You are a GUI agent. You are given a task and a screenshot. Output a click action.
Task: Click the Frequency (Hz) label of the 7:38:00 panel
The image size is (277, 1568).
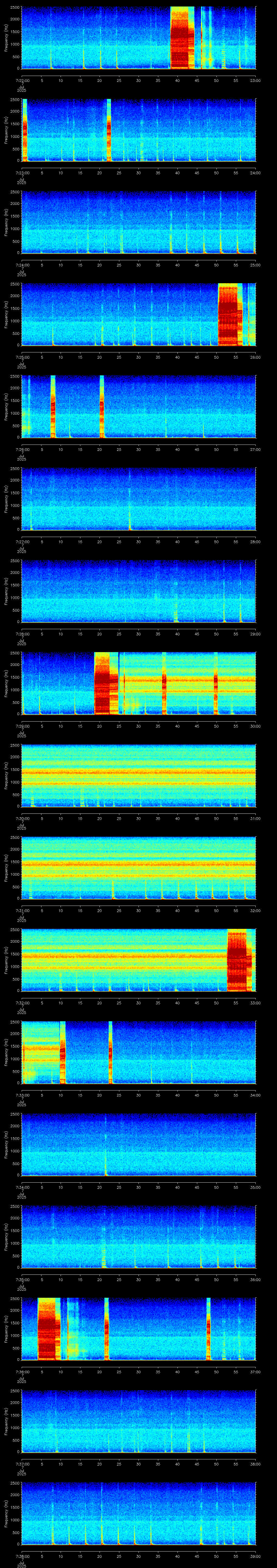point(6,1514)
